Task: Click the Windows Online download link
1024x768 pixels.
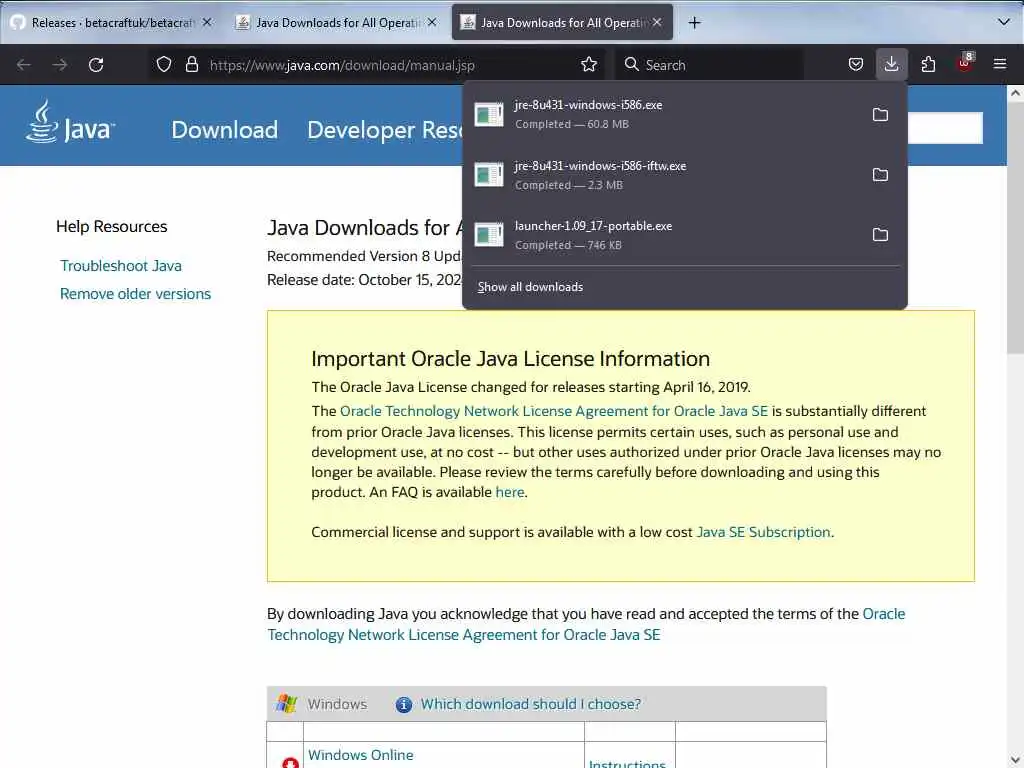Action: coord(360,755)
